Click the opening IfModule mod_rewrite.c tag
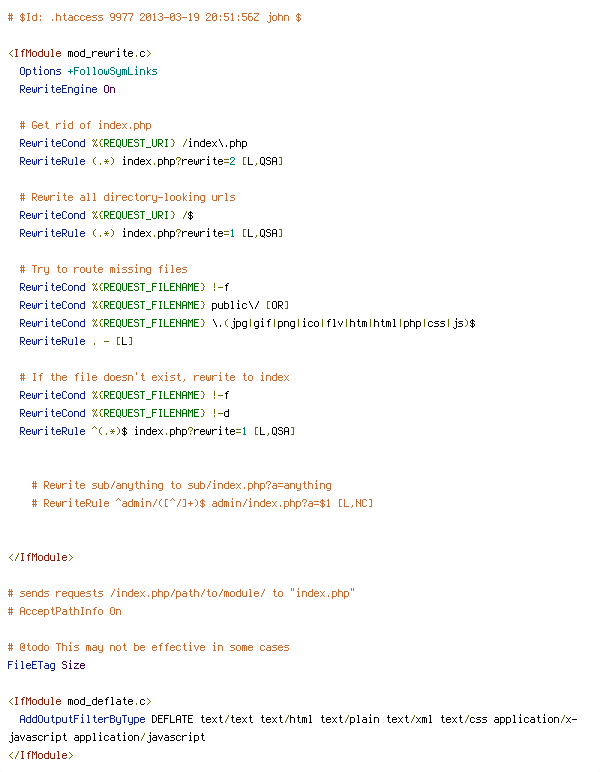600x772 pixels. point(79,53)
